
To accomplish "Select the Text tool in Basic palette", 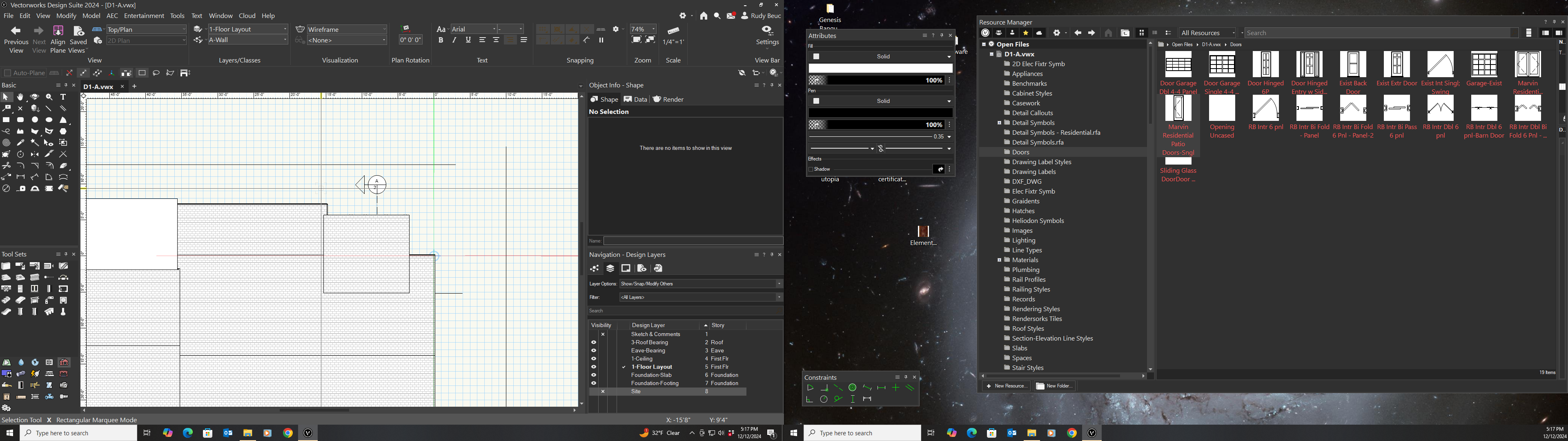I will point(63,98).
